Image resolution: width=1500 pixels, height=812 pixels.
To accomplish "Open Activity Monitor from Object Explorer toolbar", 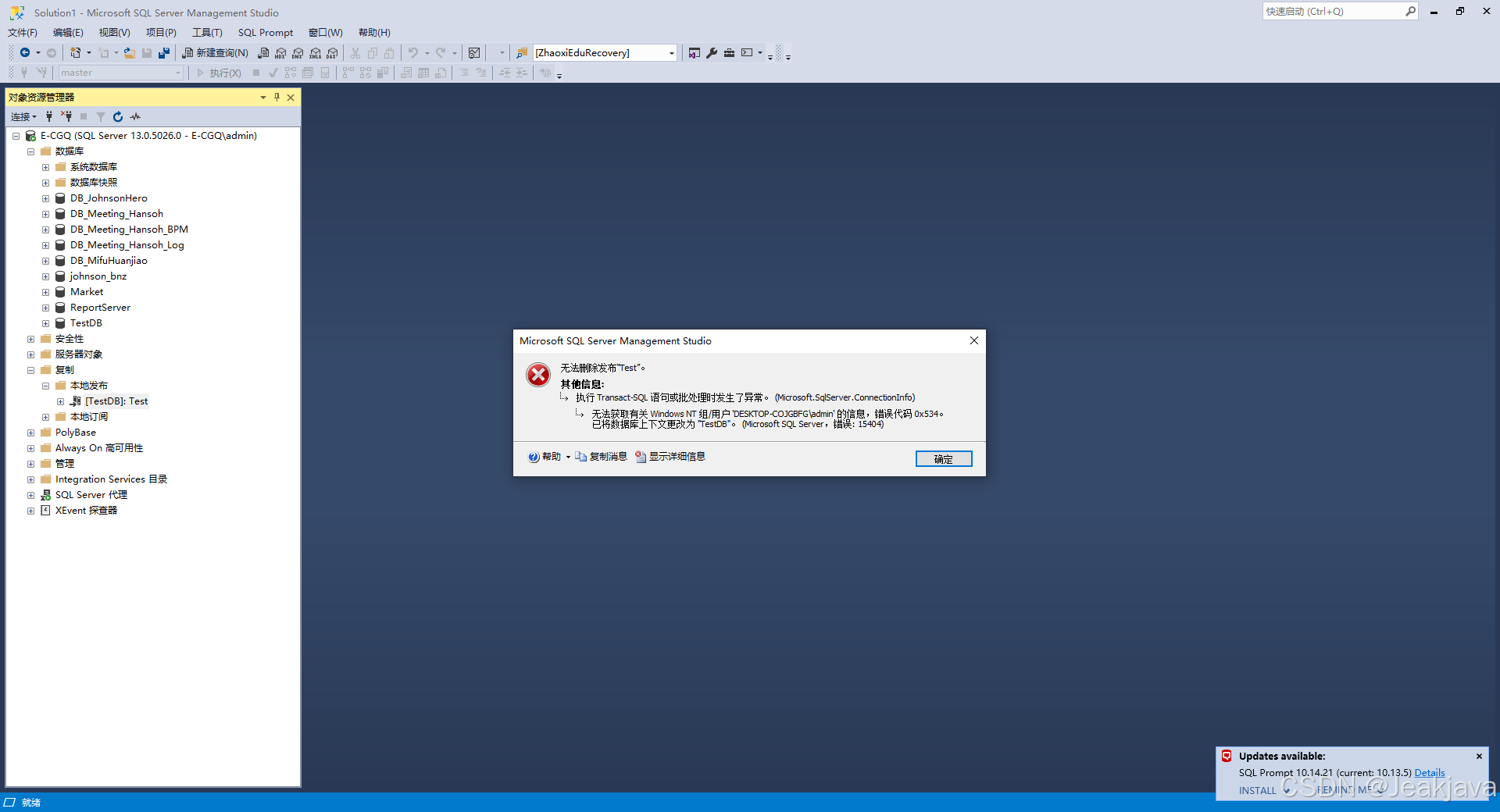I will tap(134, 116).
